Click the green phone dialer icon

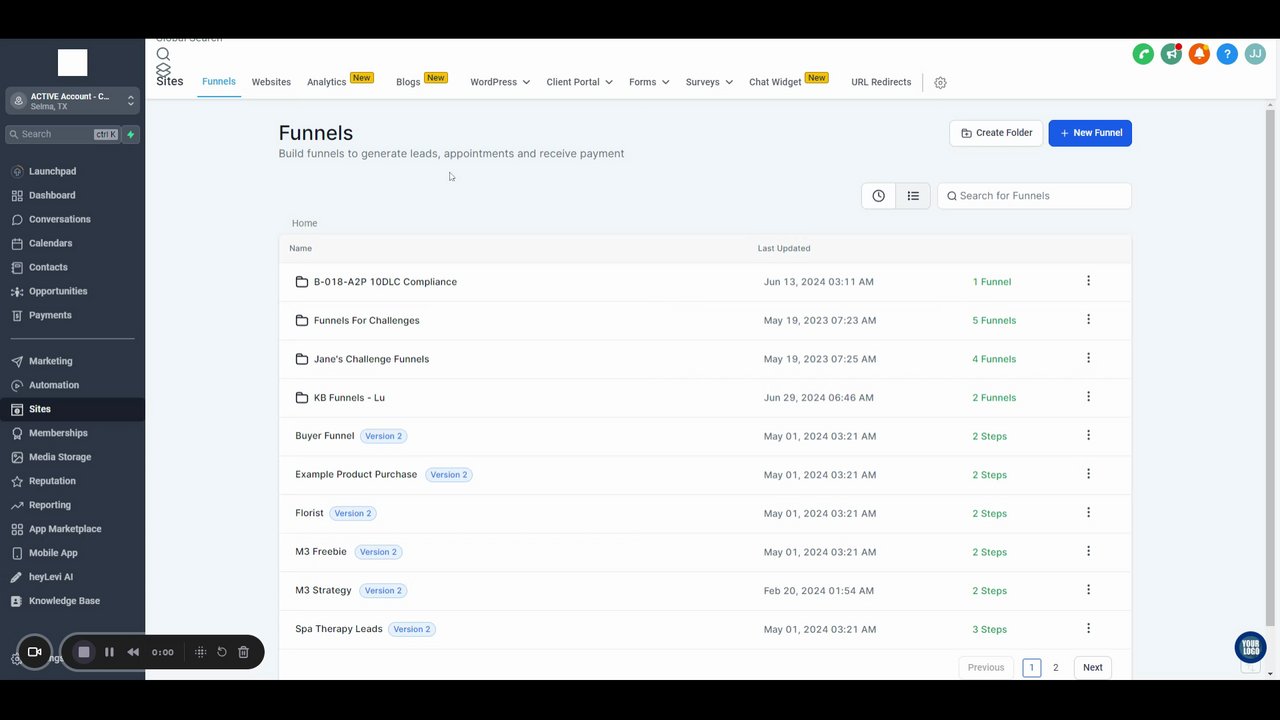(x=1143, y=54)
